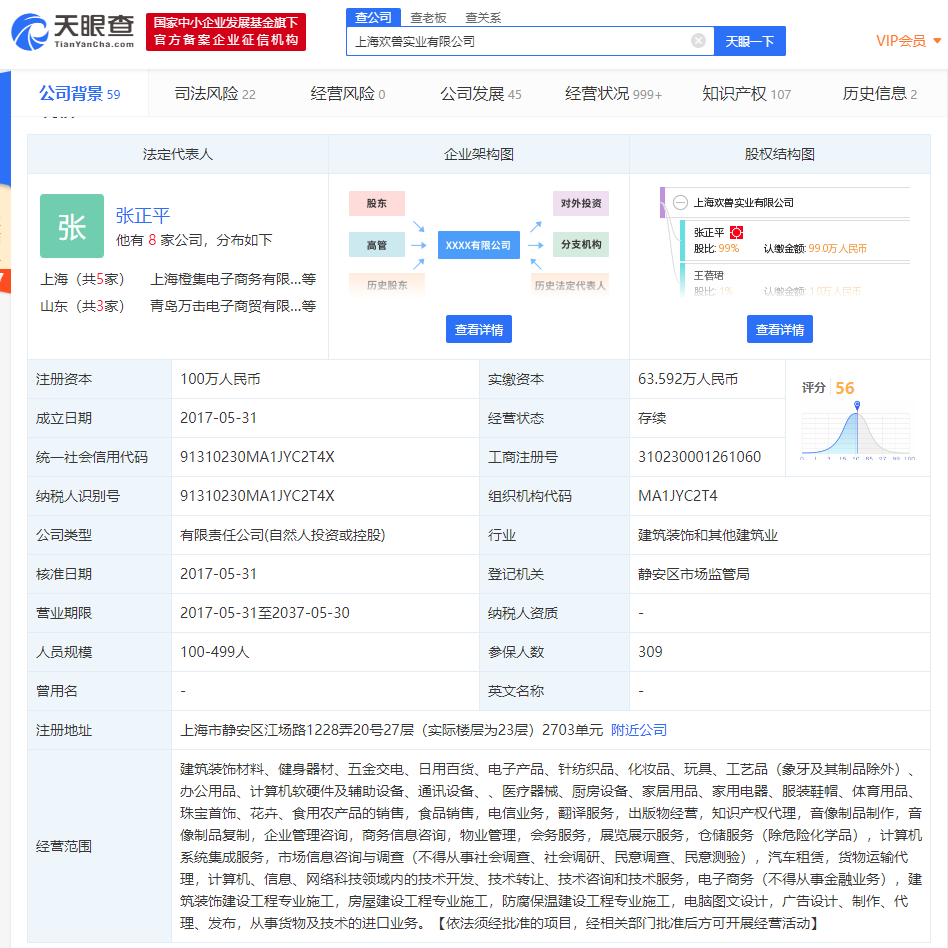Open the 经营状况 tab

613,94
